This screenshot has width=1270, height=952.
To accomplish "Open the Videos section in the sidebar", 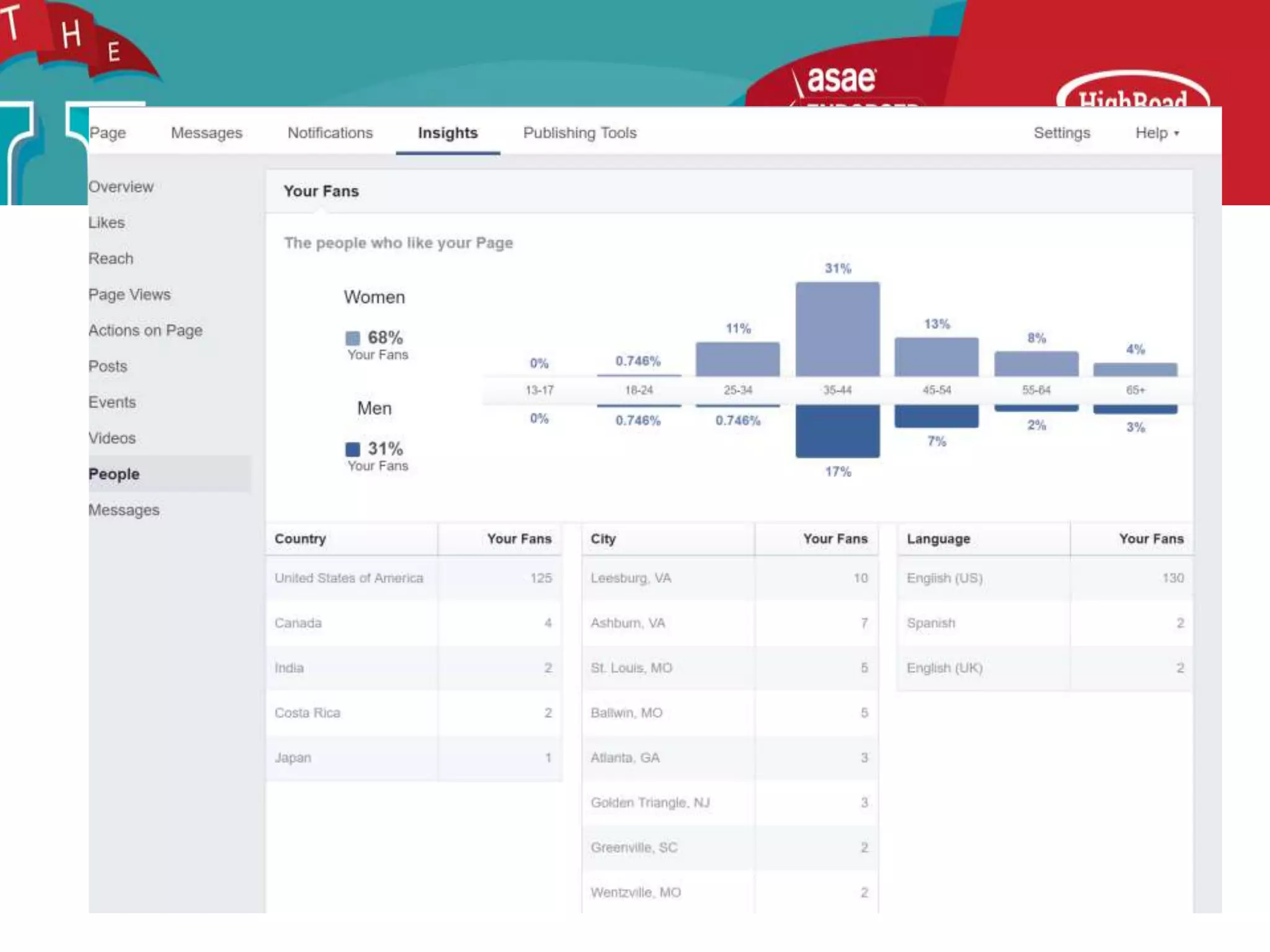I will (112, 438).
